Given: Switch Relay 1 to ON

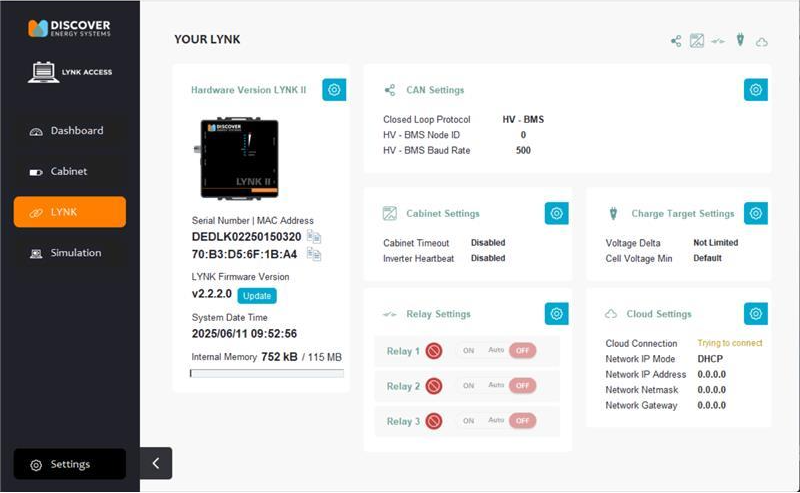Looking at the screenshot, I should [x=468, y=351].
